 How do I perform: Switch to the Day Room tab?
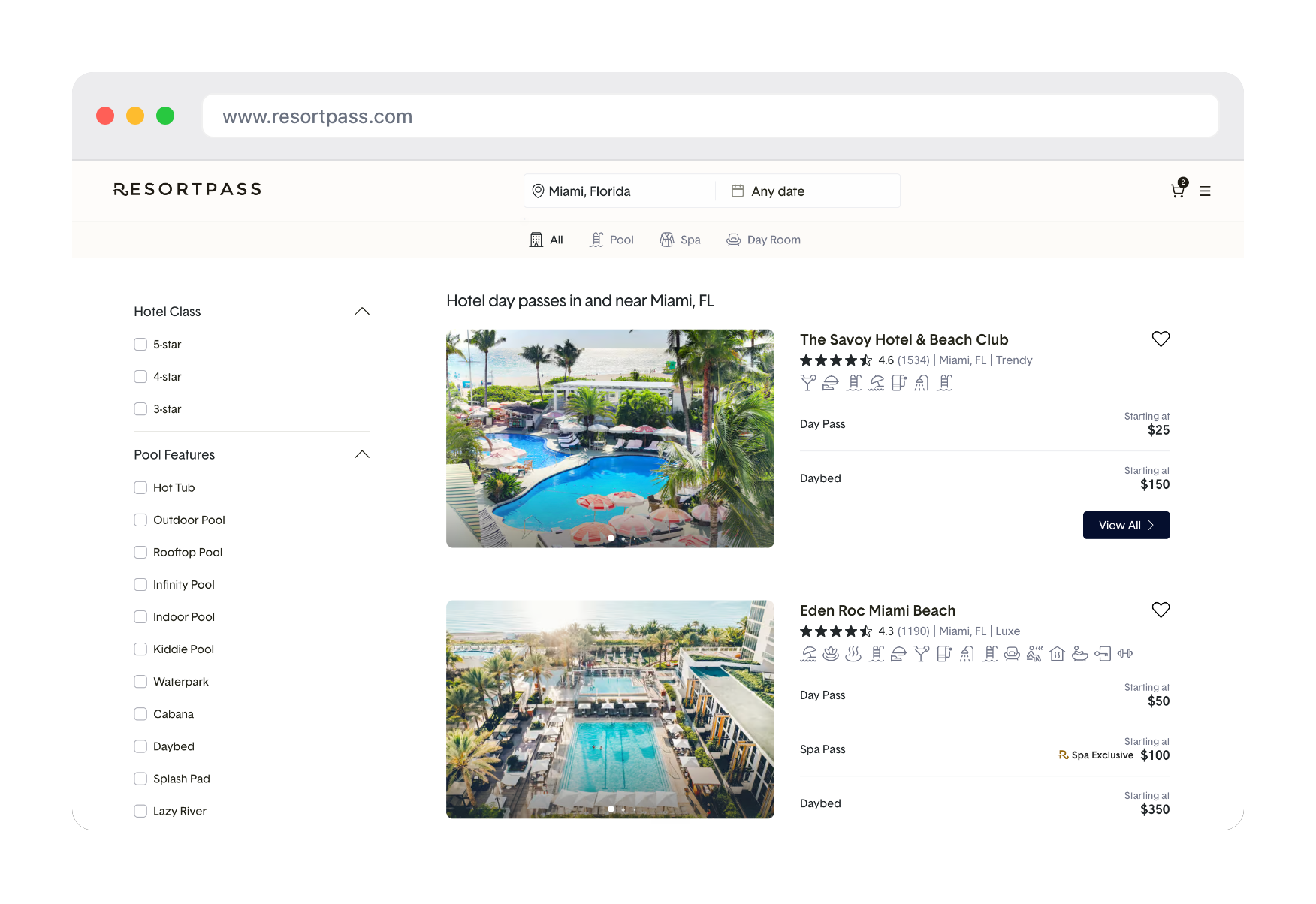click(x=763, y=240)
